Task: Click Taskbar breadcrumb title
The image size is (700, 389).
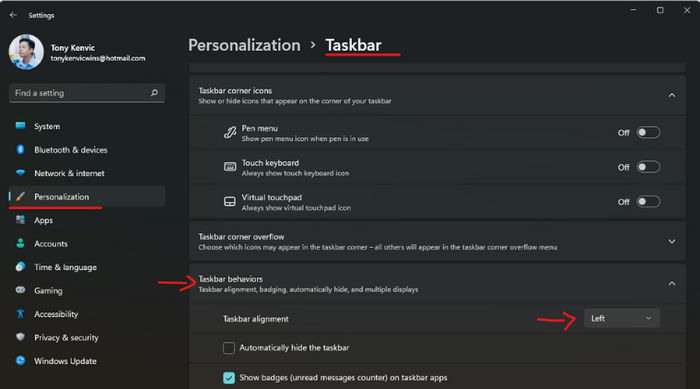Action: coord(353,45)
